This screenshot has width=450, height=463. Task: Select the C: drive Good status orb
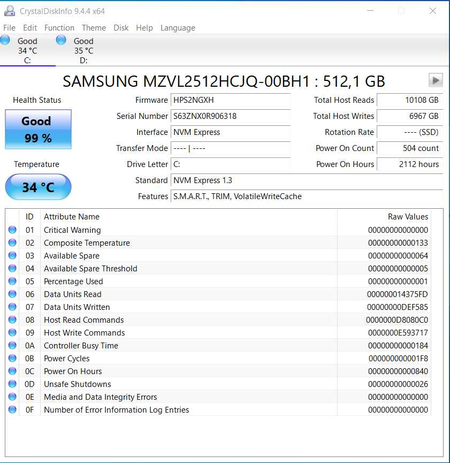coord(5,40)
